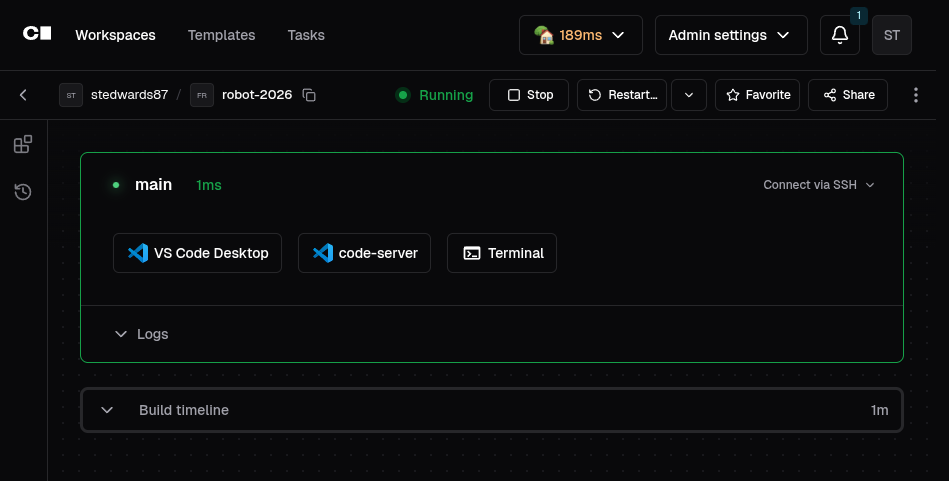Open the Tasks nav item
Viewport: 949px width, 481px height.
click(306, 35)
